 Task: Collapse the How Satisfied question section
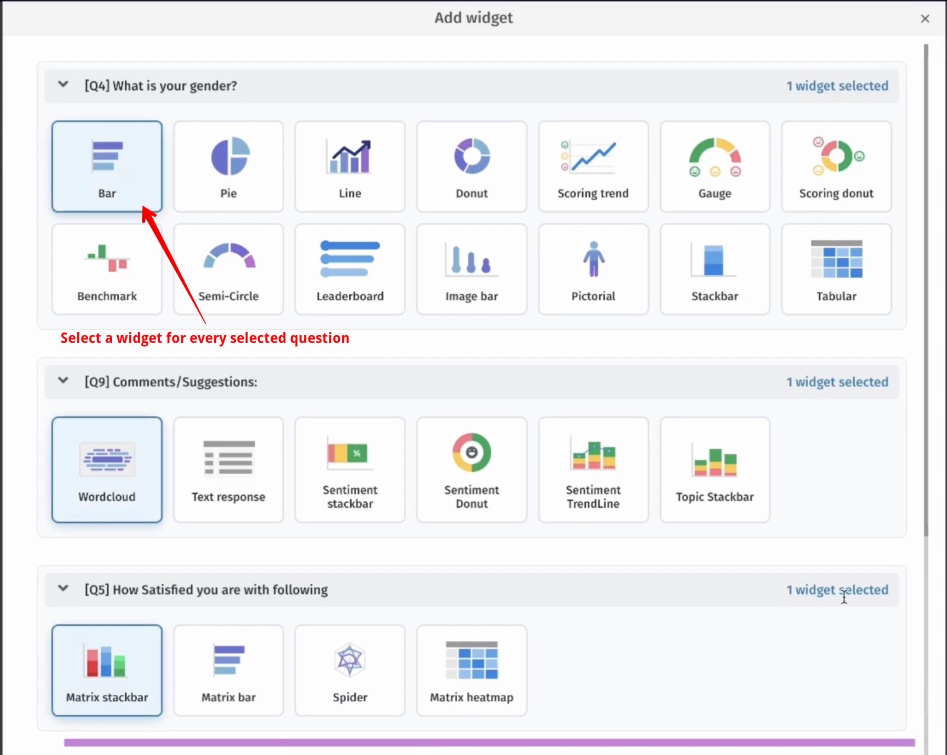62,589
